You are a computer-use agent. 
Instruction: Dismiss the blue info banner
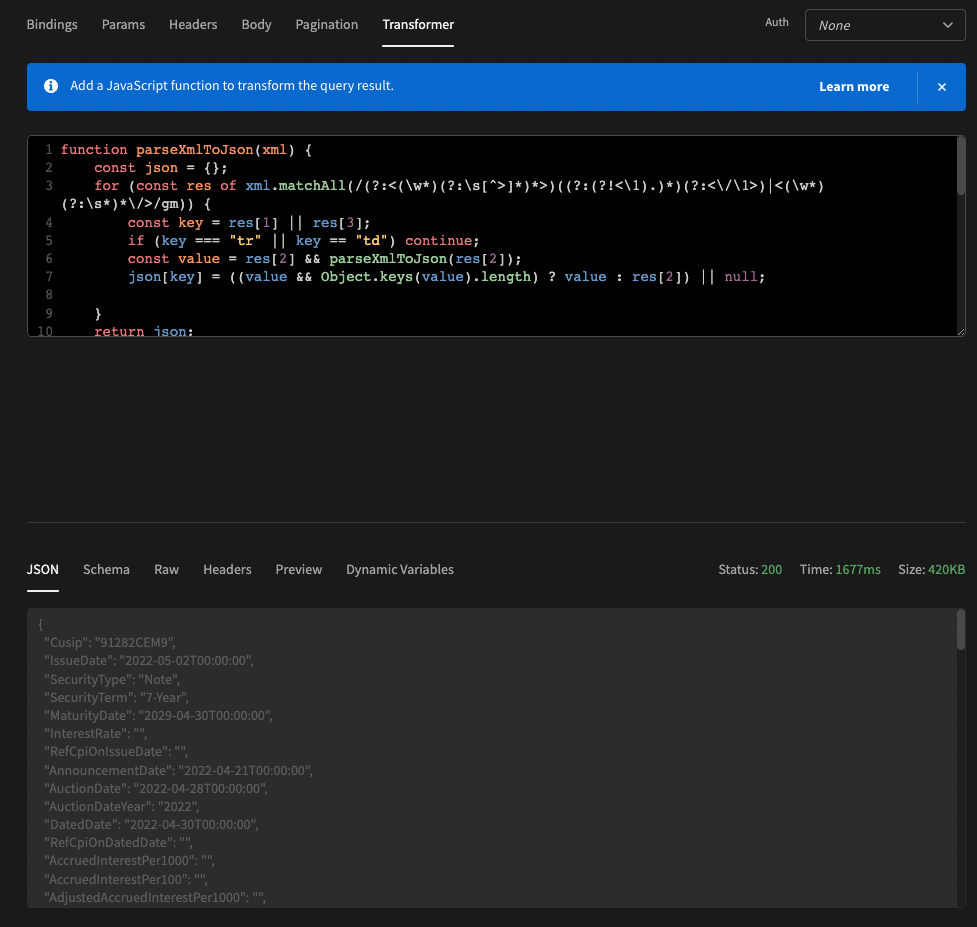(x=941, y=87)
